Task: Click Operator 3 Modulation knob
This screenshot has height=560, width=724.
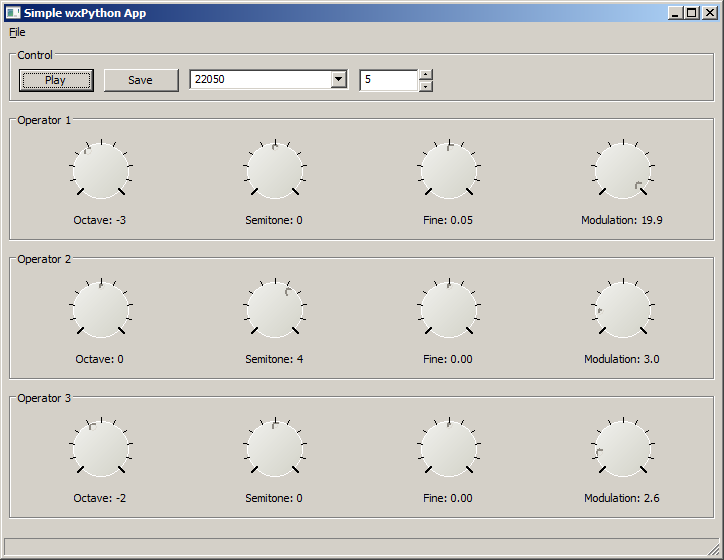Action: [623, 448]
